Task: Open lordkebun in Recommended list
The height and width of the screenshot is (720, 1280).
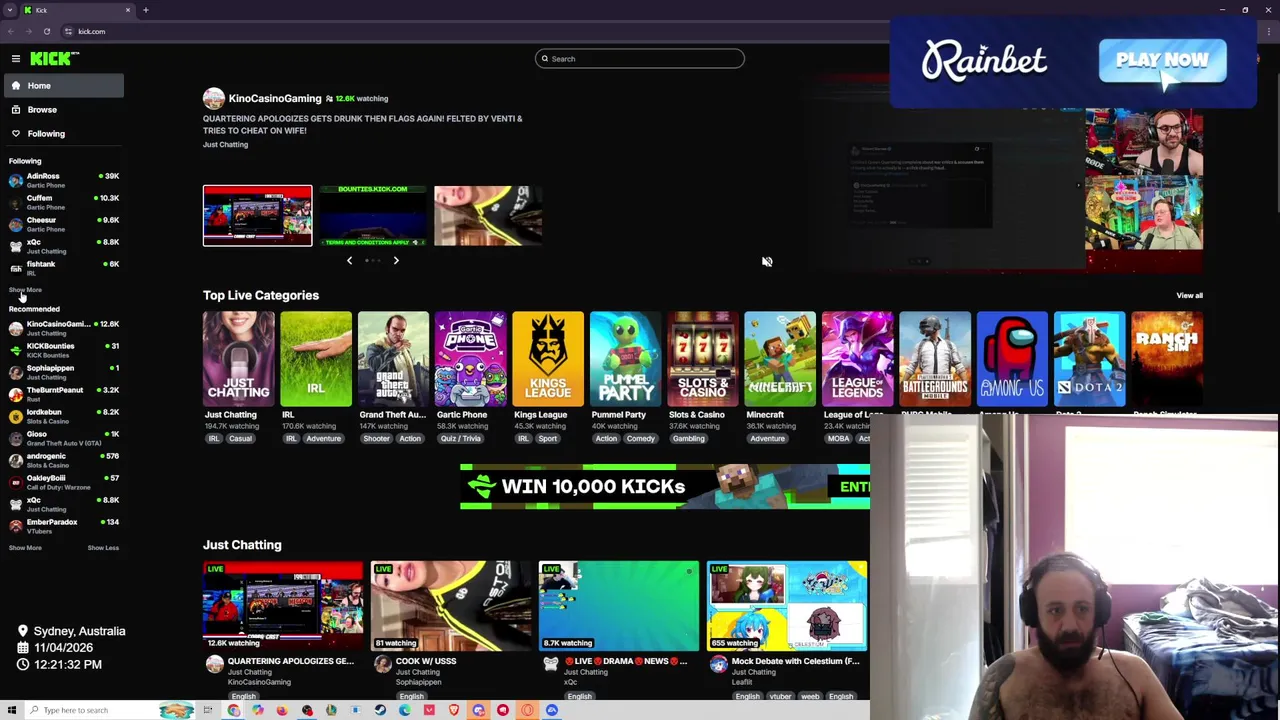Action: [x=62, y=416]
